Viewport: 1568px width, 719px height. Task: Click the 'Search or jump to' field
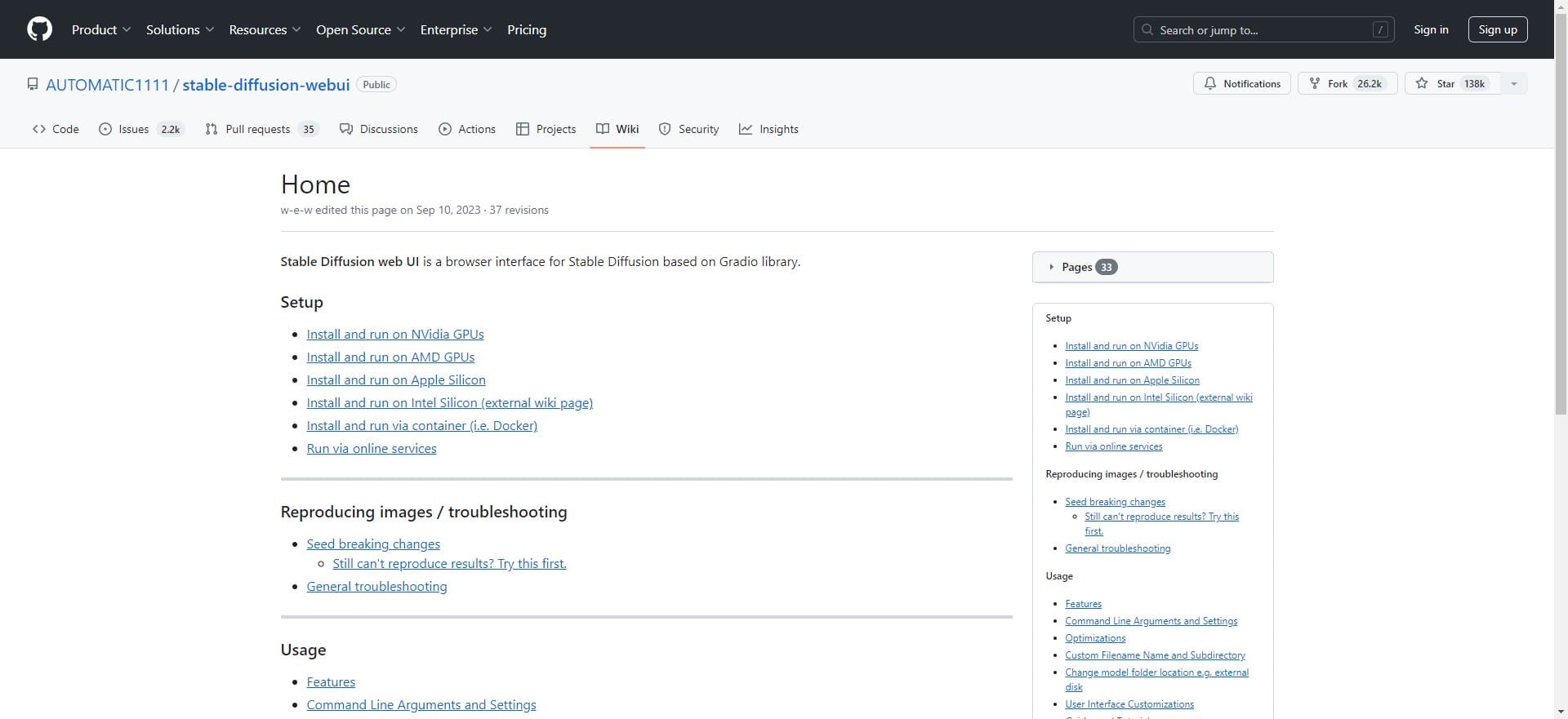[x=1264, y=29]
